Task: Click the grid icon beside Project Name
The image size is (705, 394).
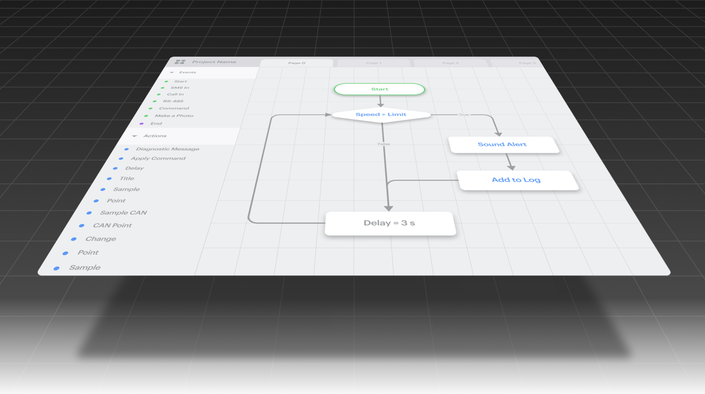Action: tap(180, 62)
